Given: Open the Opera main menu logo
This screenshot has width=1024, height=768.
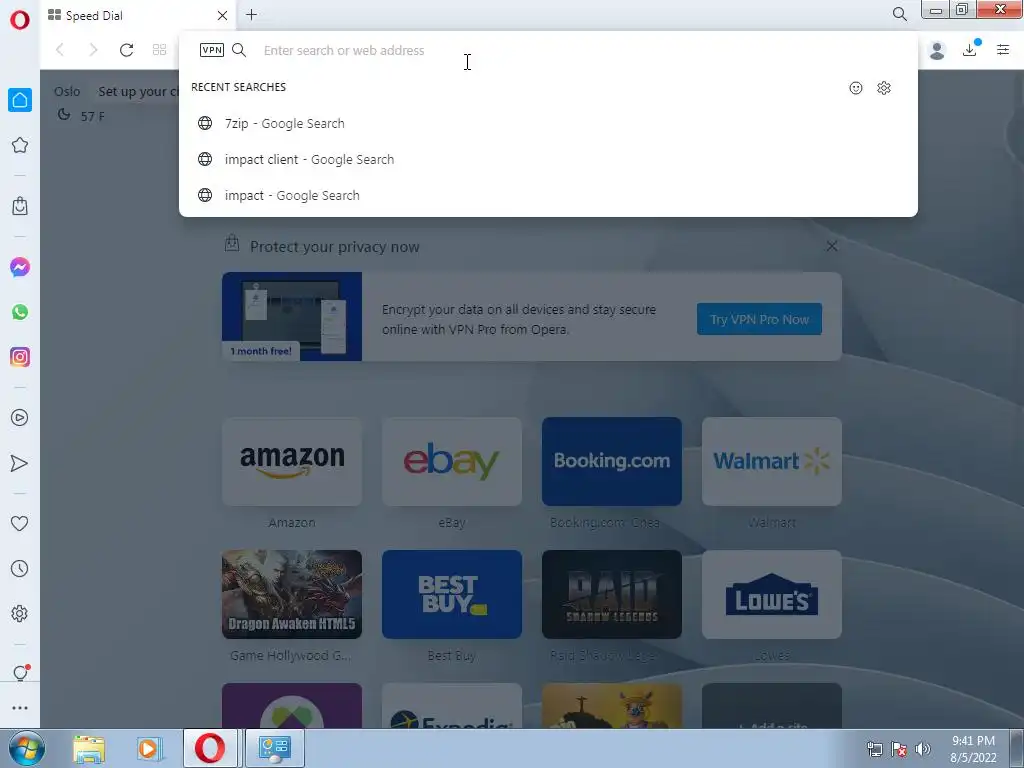Looking at the screenshot, I should (20, 20).
